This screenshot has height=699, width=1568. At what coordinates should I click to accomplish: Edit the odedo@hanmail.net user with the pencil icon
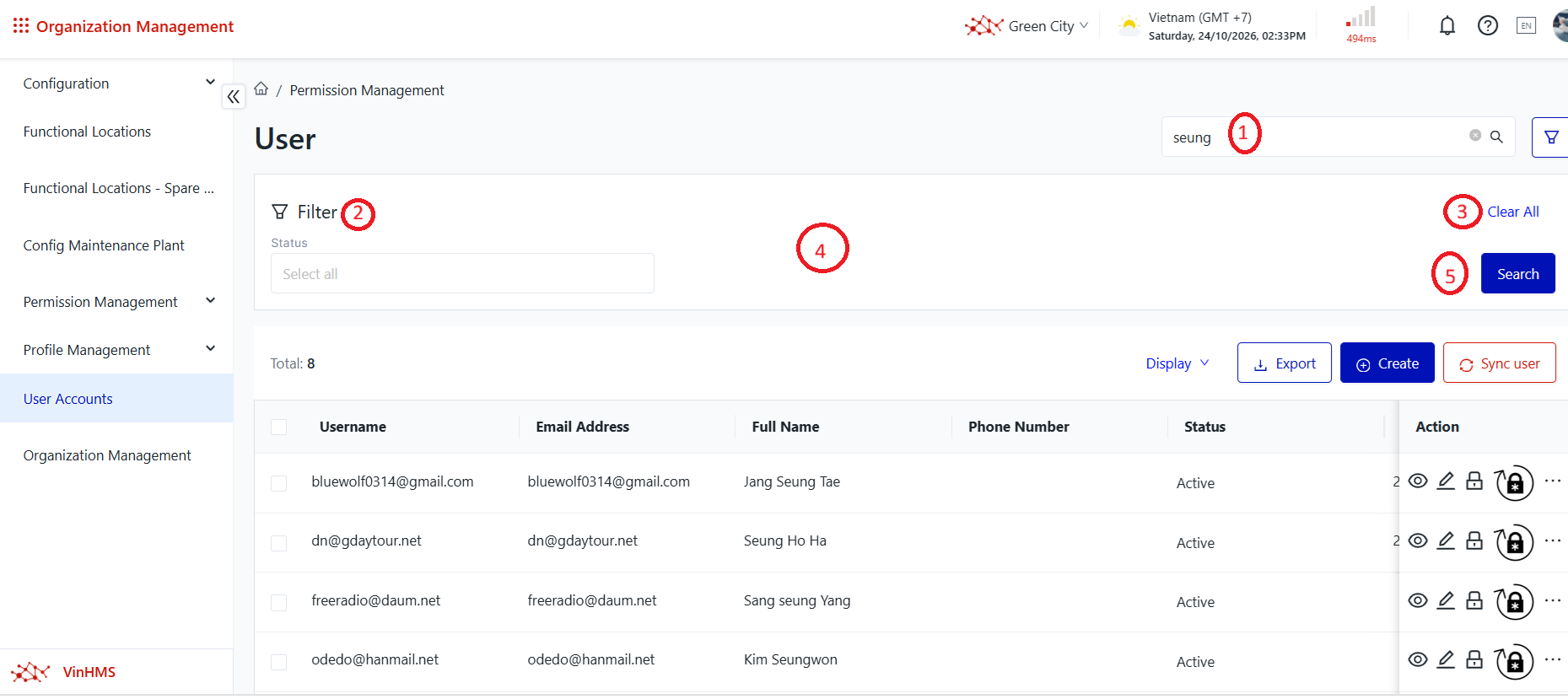[x=1446, y=659]
